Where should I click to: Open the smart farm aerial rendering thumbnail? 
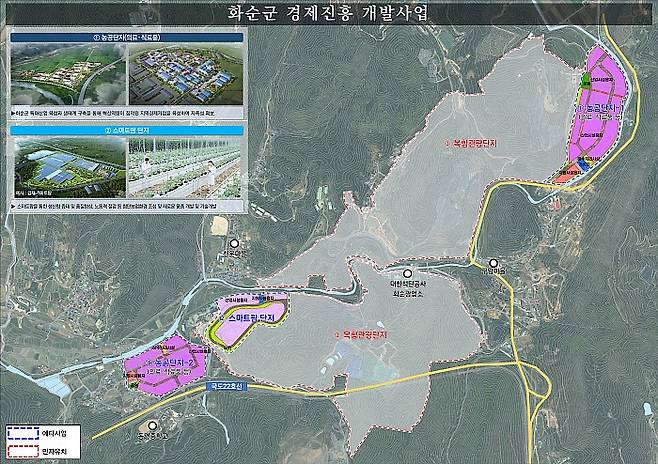point(70,168)
